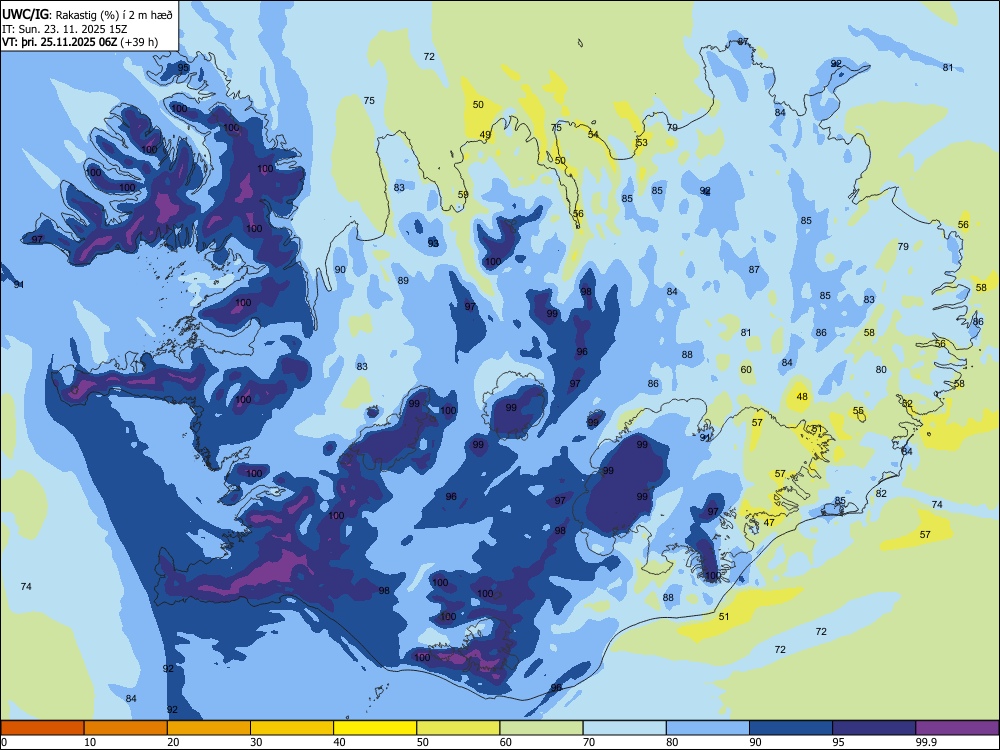Screen dimensions: 1000x750
Task: Select the legend tick label '90'
Action: click(x=756, y=742)
